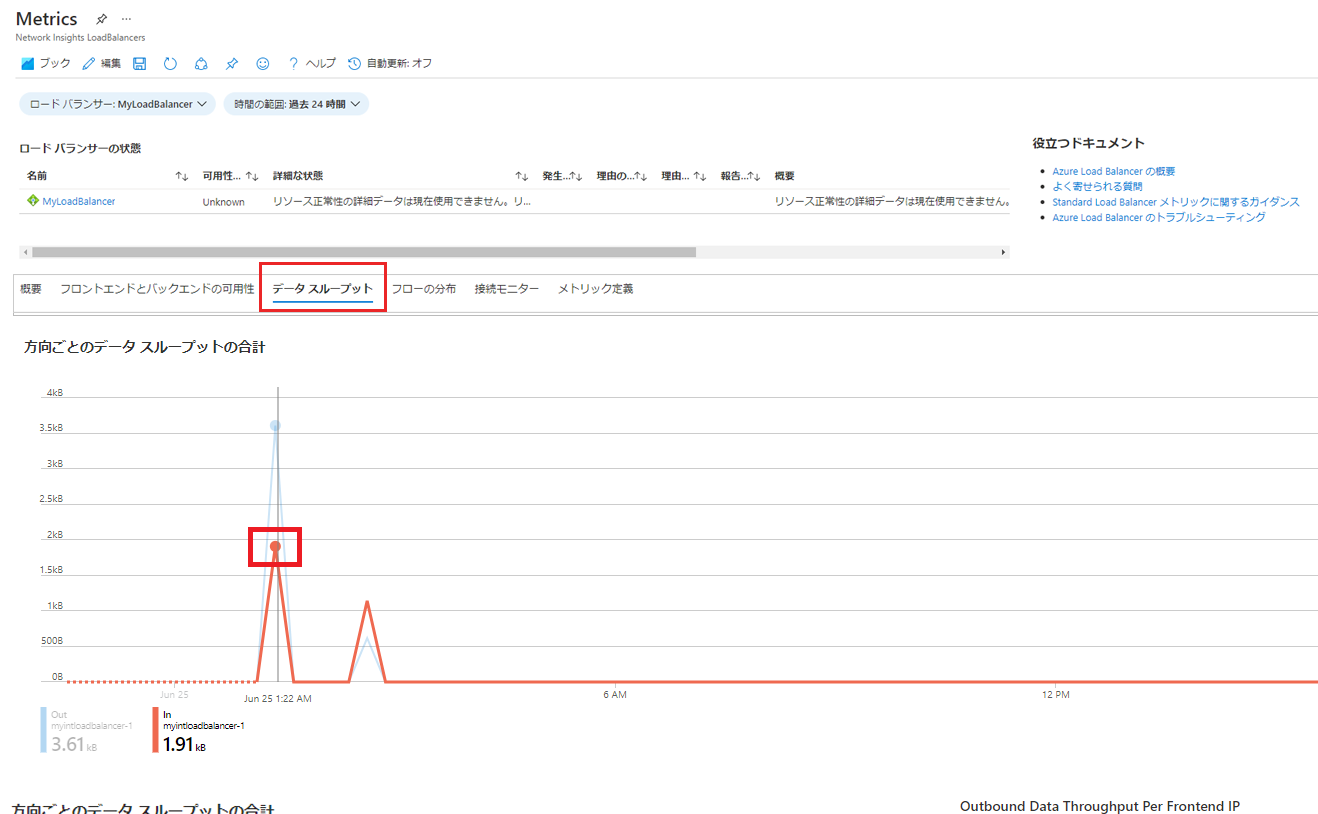Click the 12 PM axis label
1318x814 pixels.
pyautogui.click(x=1055, y=694)
